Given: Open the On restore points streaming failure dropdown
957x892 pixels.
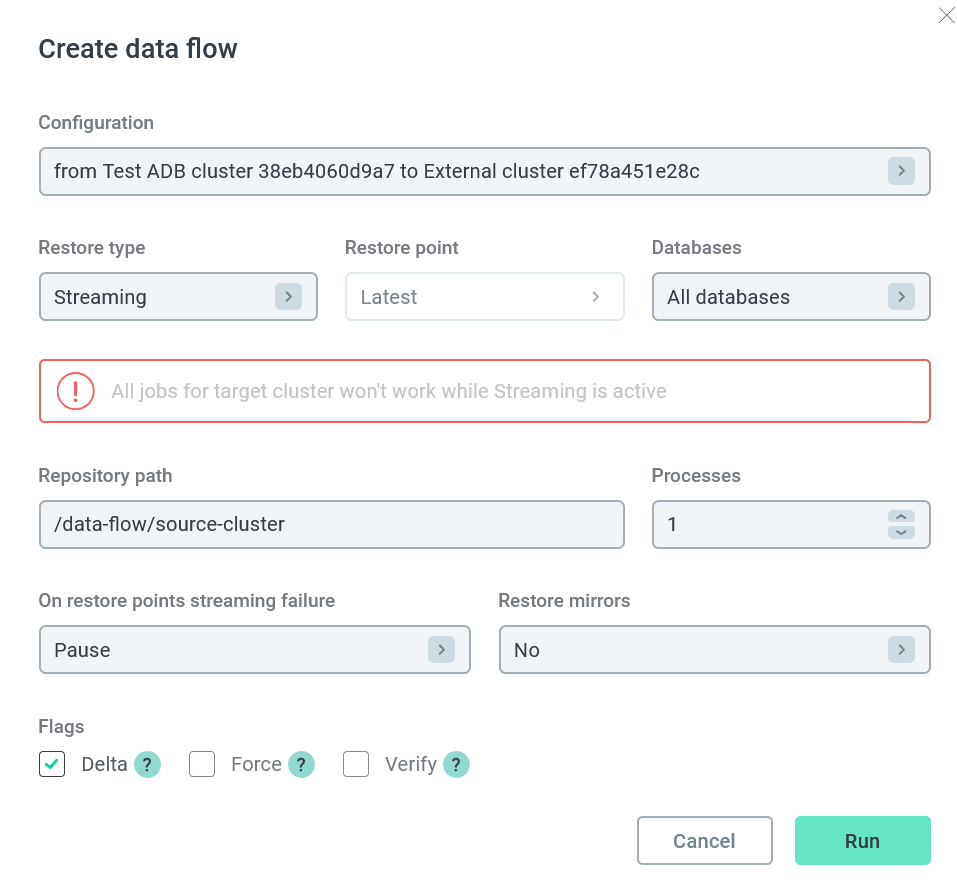Looking at the screenshot, I should 255,650.
